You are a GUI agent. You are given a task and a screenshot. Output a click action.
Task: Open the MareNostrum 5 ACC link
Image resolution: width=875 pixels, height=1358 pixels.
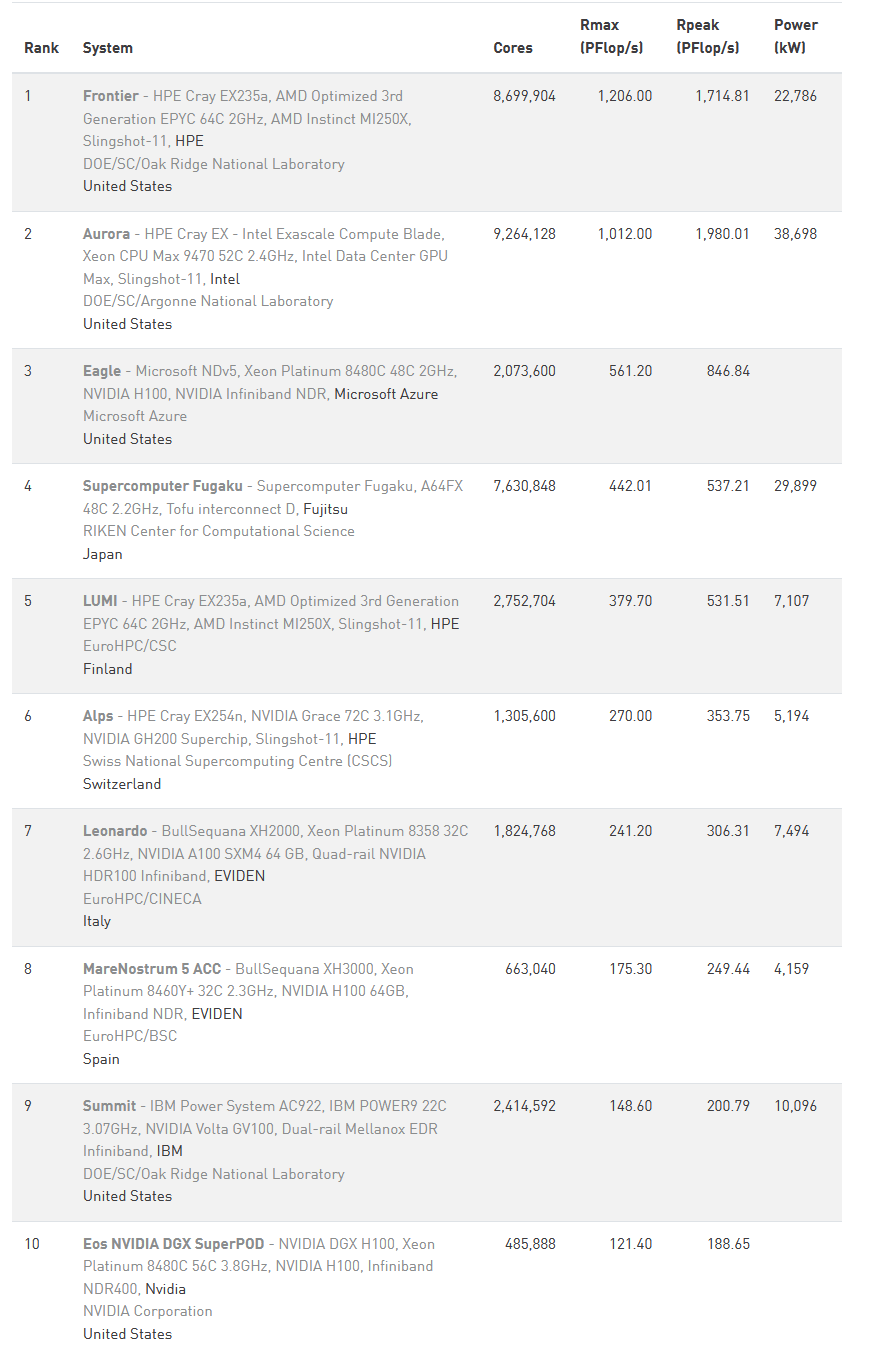(152, 969)
